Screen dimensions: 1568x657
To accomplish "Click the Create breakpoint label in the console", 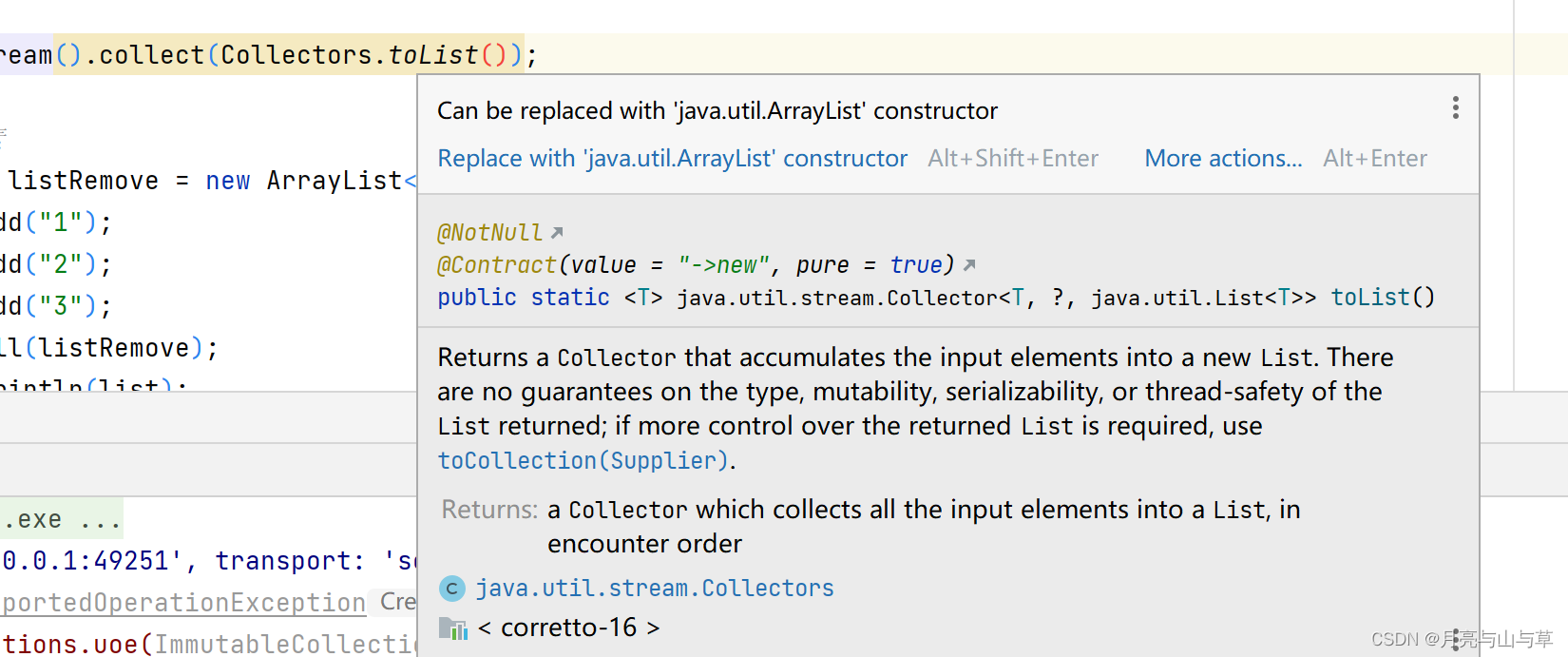I will [398, 601].
